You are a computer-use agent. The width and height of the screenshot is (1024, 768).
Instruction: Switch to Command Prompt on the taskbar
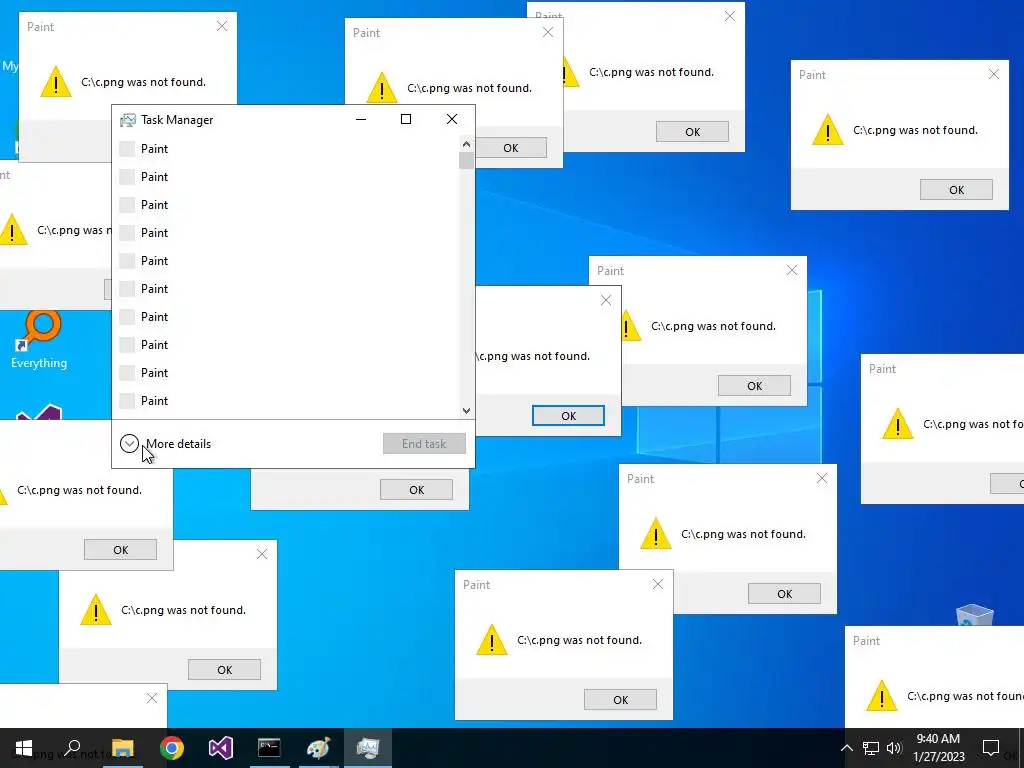(x=269, y=748)
